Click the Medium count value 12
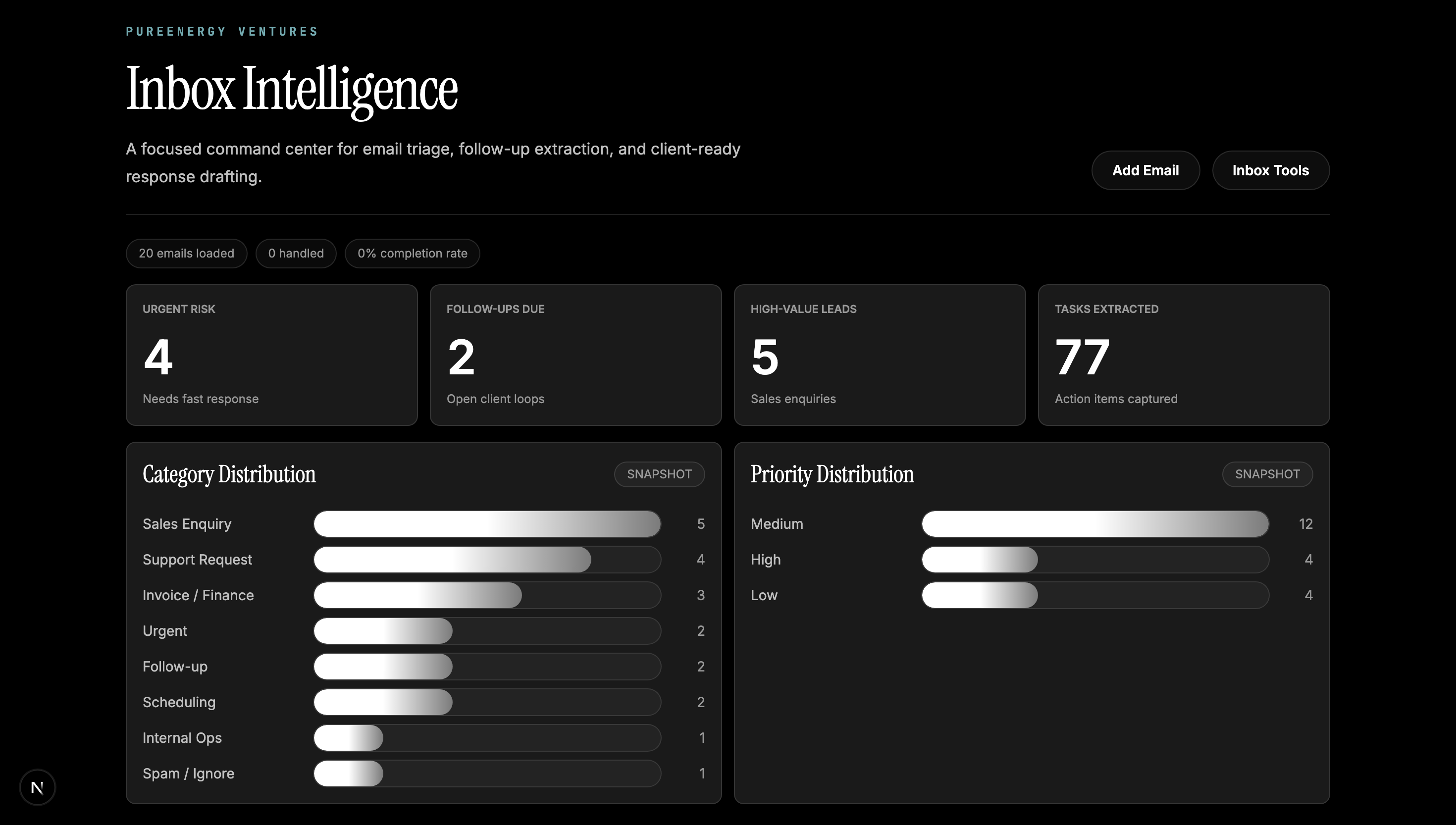Viewport: 1456px width, 825px height. point(1305,524)
